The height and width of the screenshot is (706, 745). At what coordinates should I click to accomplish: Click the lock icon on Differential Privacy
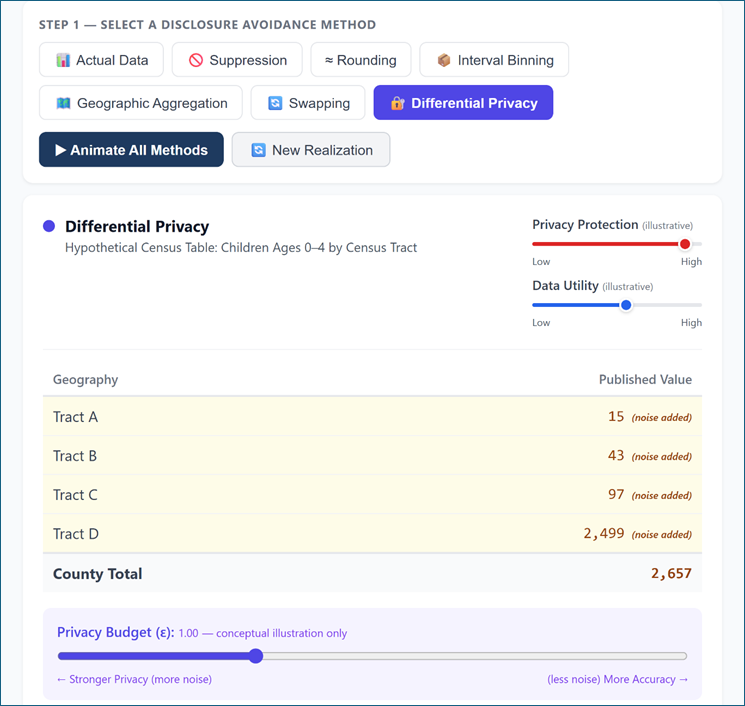[397, 103]
